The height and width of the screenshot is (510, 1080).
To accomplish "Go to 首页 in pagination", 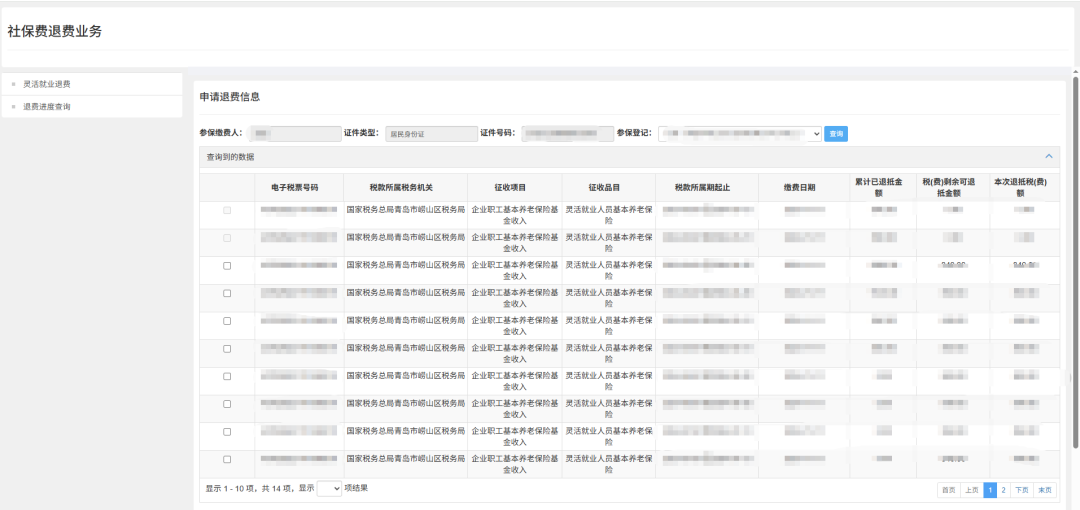I will point(948,490).
